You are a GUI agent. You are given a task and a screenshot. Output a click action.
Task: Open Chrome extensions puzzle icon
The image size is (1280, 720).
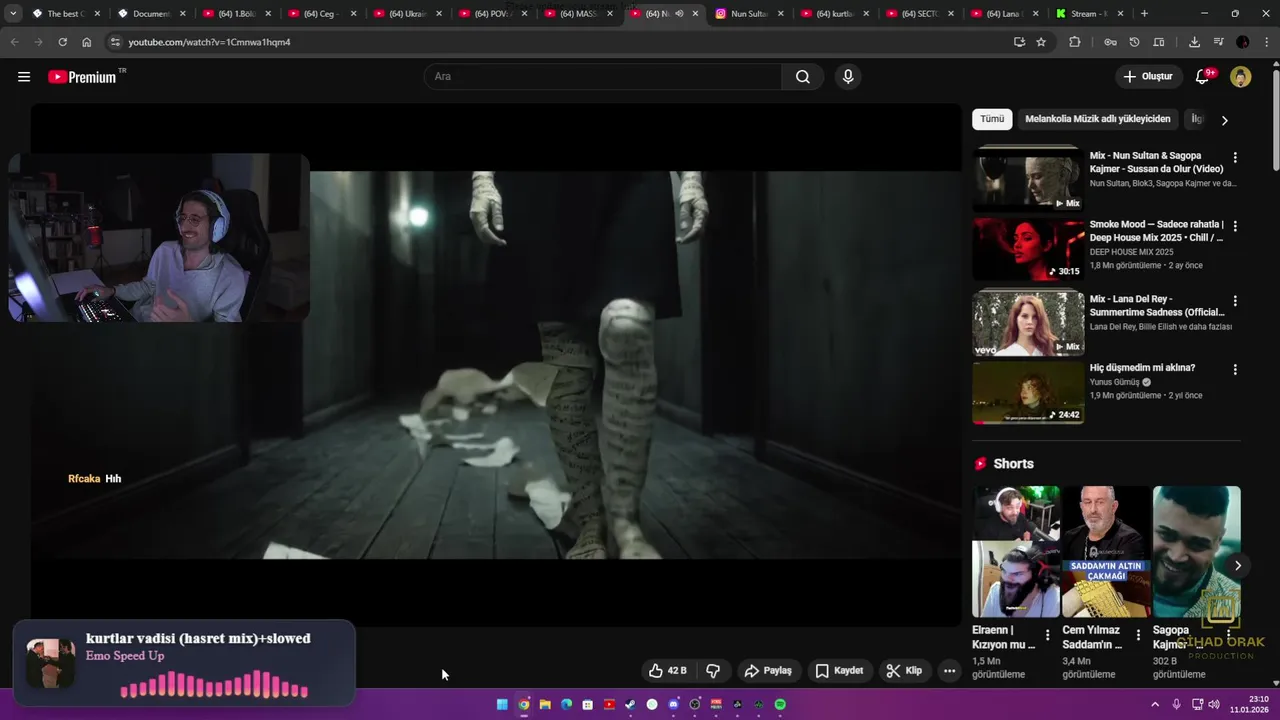point(1075,42)
